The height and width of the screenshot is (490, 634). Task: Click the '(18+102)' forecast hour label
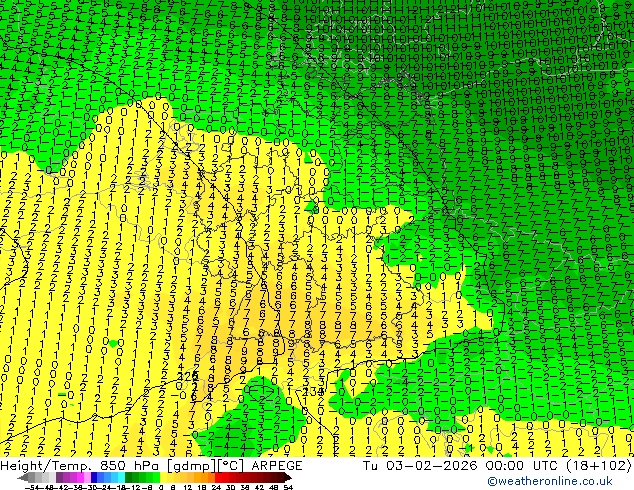tap(598, 465)
